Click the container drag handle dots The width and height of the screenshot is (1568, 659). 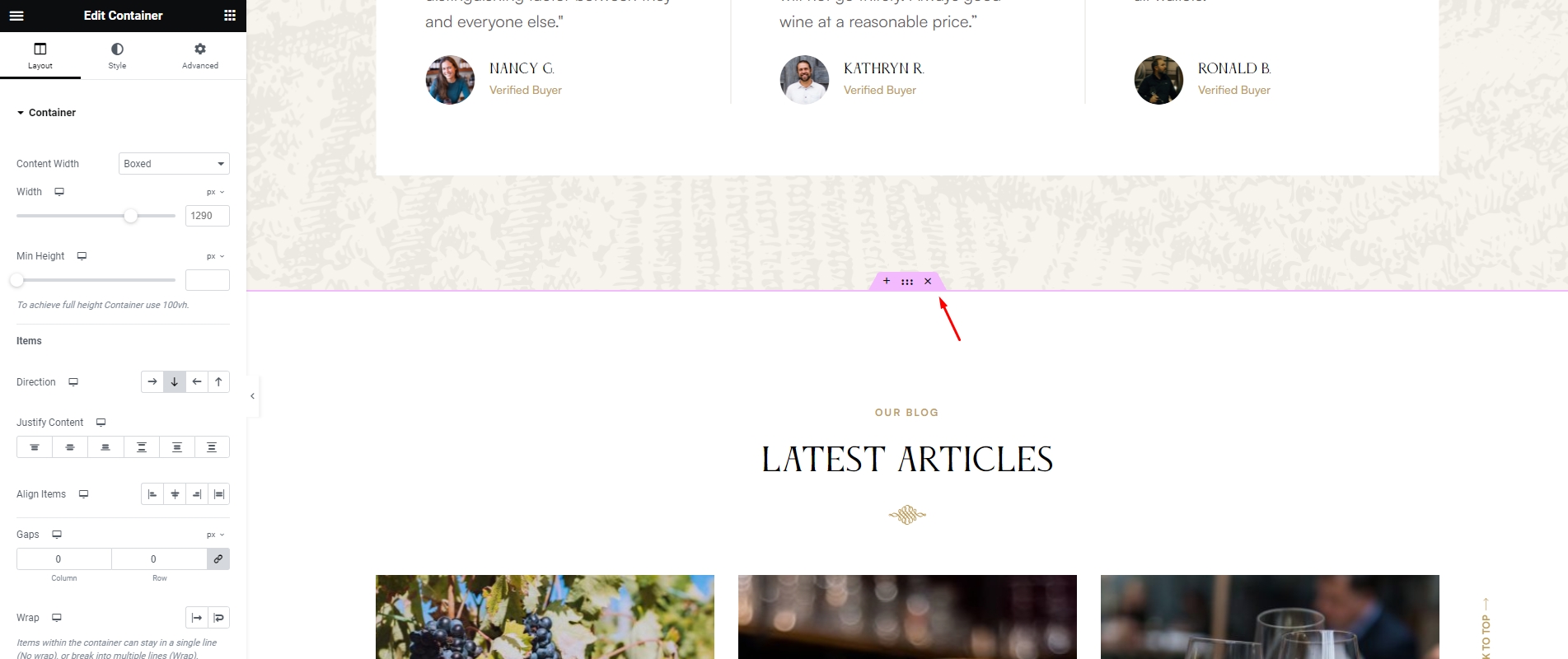coord(907,282)
